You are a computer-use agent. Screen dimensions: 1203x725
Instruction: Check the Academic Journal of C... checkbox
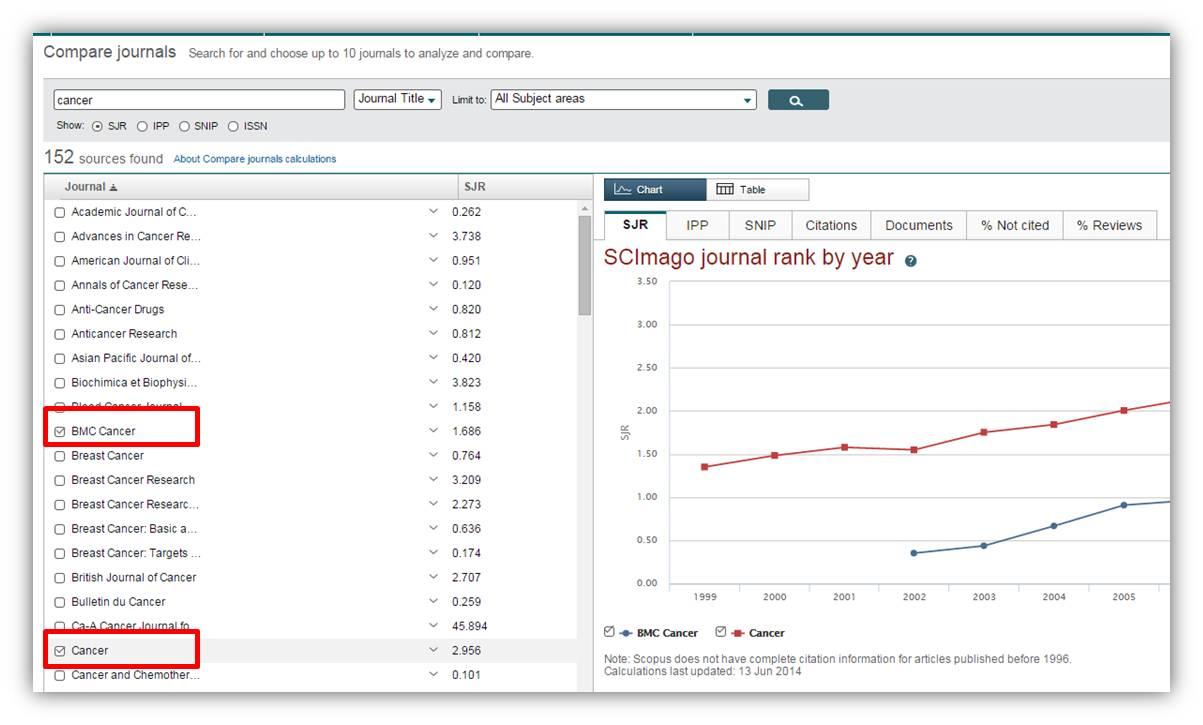[x=60, y=212]
